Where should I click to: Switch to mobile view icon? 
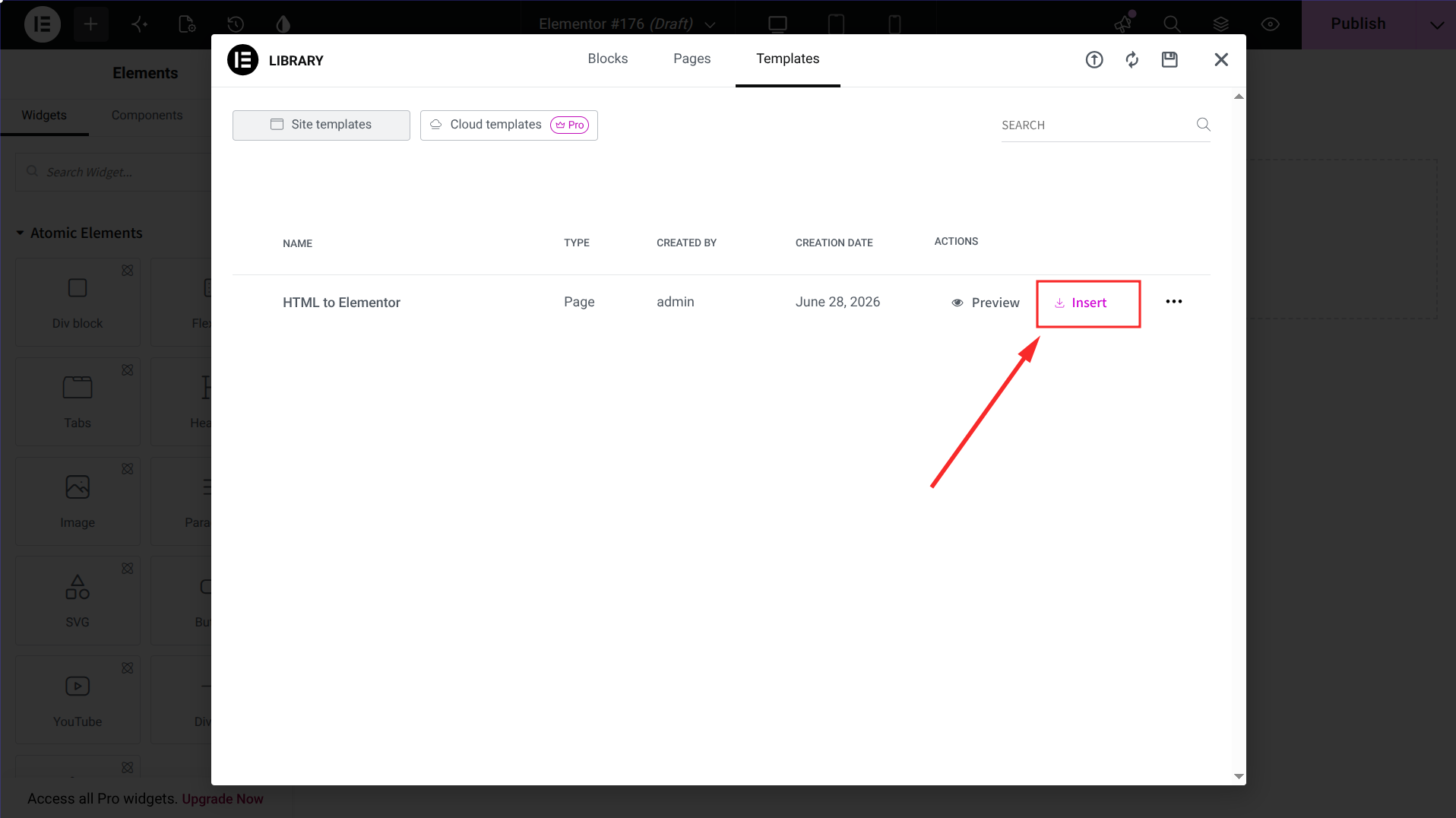[894, 24]
